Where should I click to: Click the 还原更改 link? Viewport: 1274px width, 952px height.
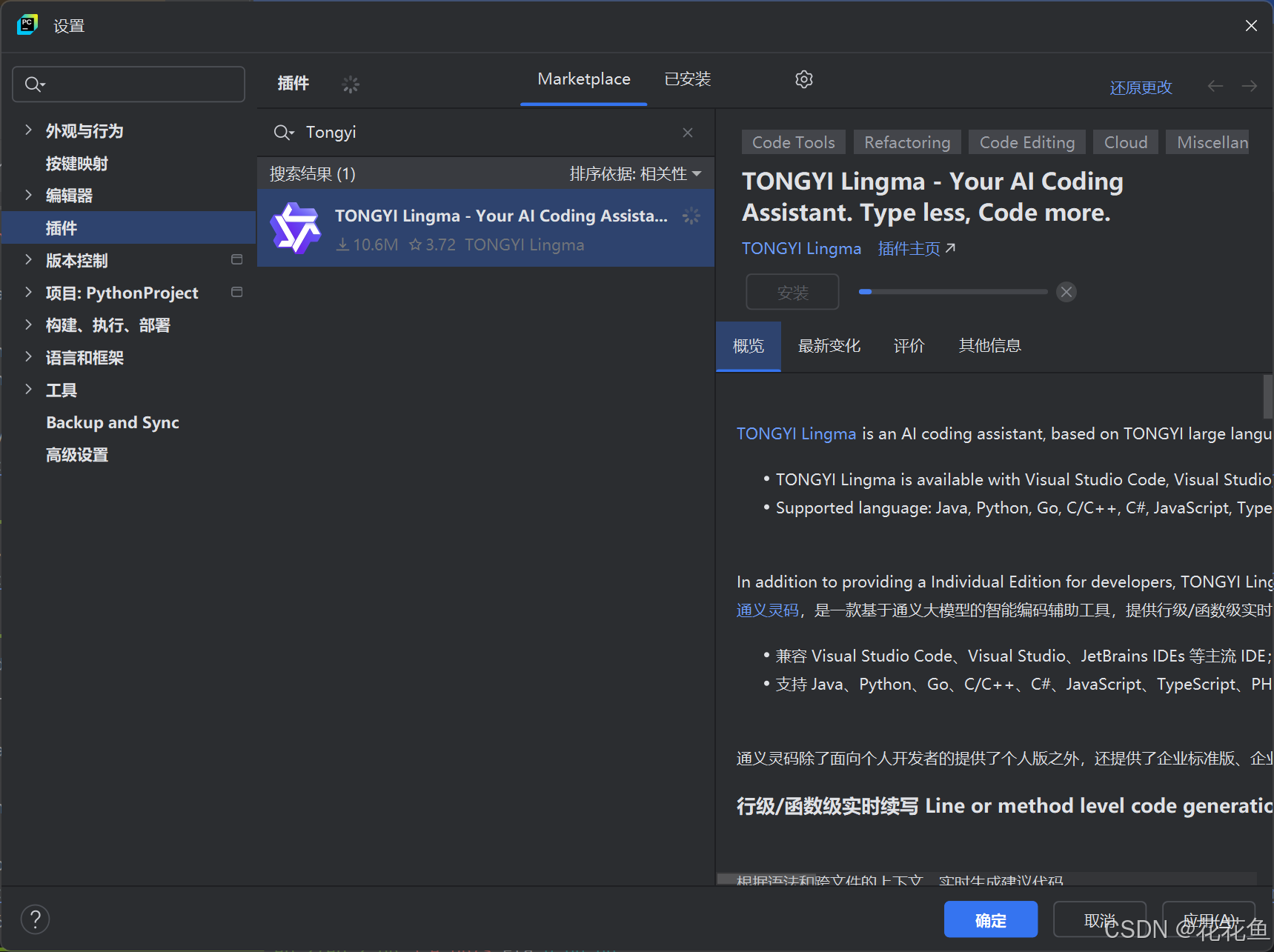(1141, 87)
